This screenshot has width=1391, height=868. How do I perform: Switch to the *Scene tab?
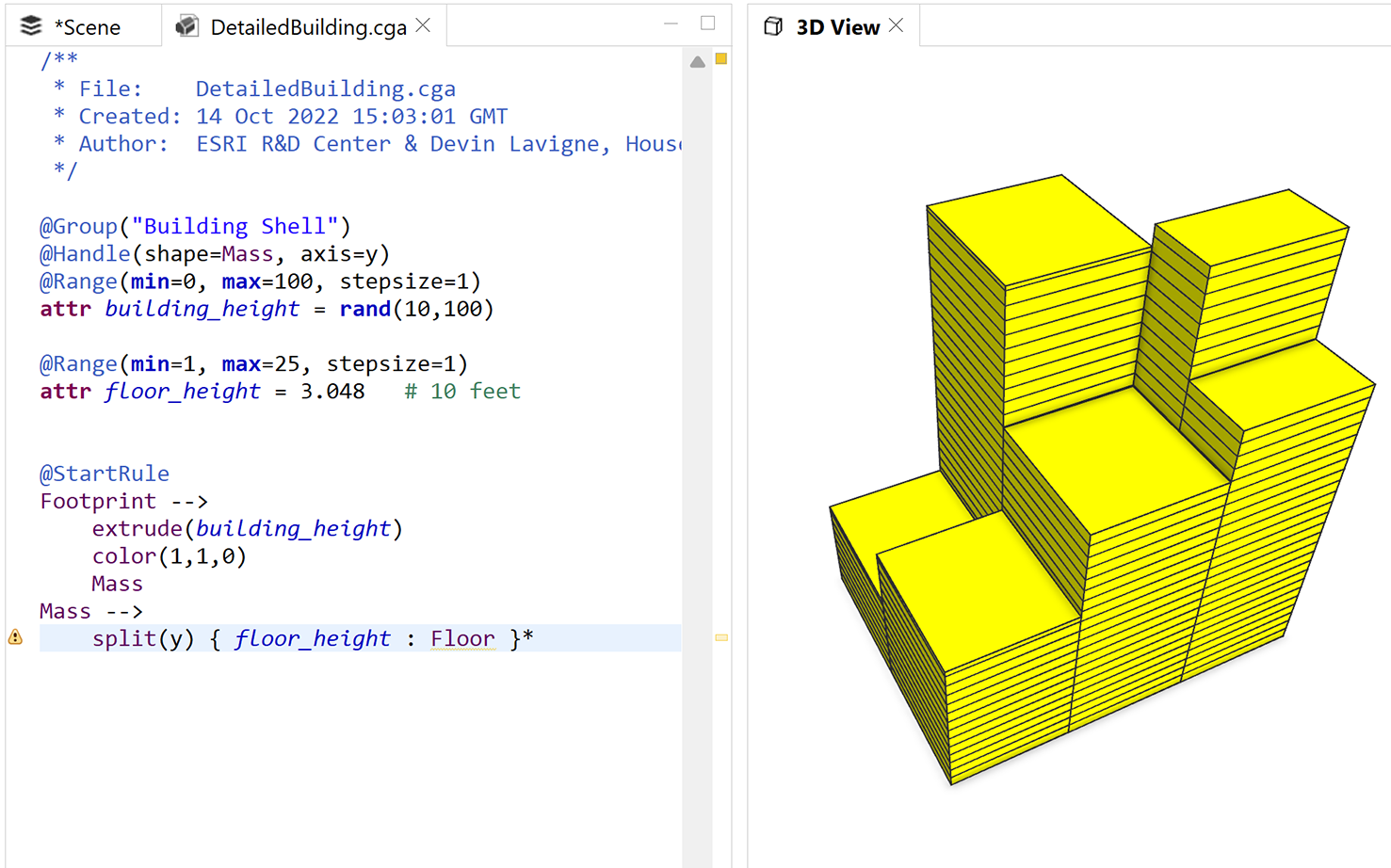coord(87,27)
